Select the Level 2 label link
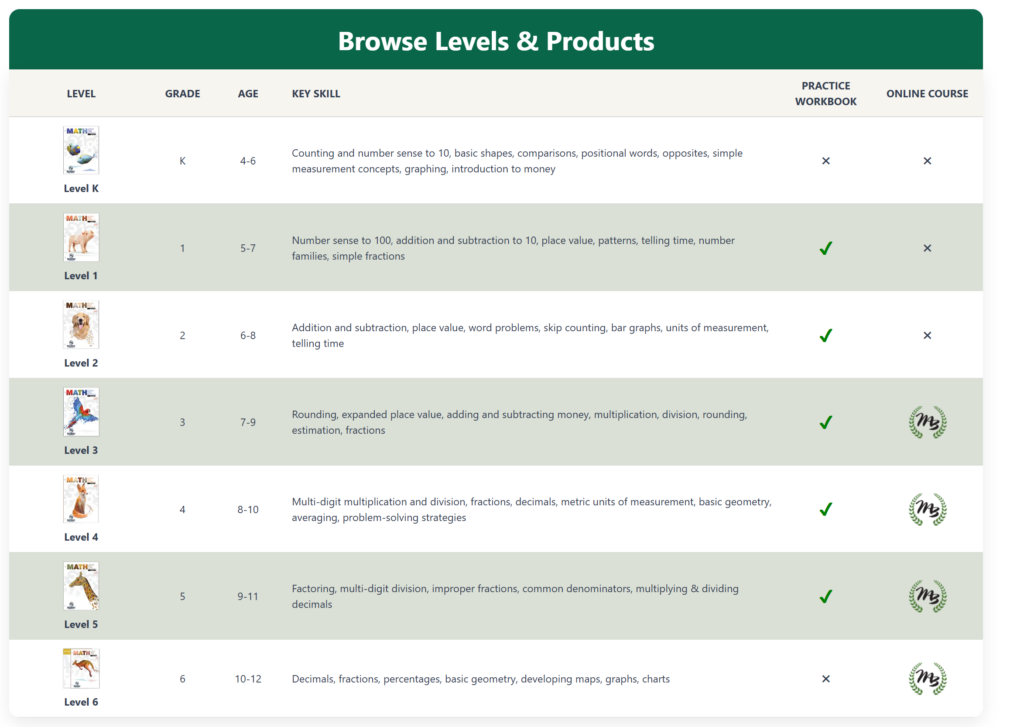Image resolution: width=1024 pixels, height=727 pixels. click(x=81, y=363)
